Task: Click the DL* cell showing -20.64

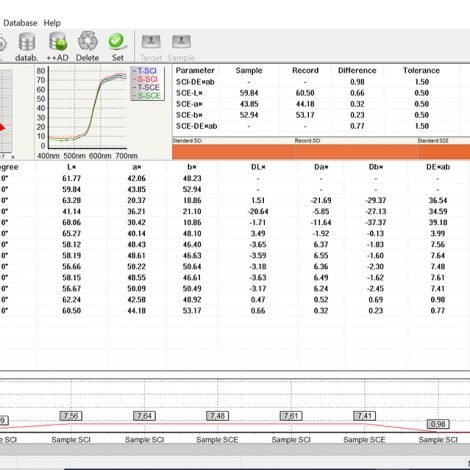Action: (258, 211)
